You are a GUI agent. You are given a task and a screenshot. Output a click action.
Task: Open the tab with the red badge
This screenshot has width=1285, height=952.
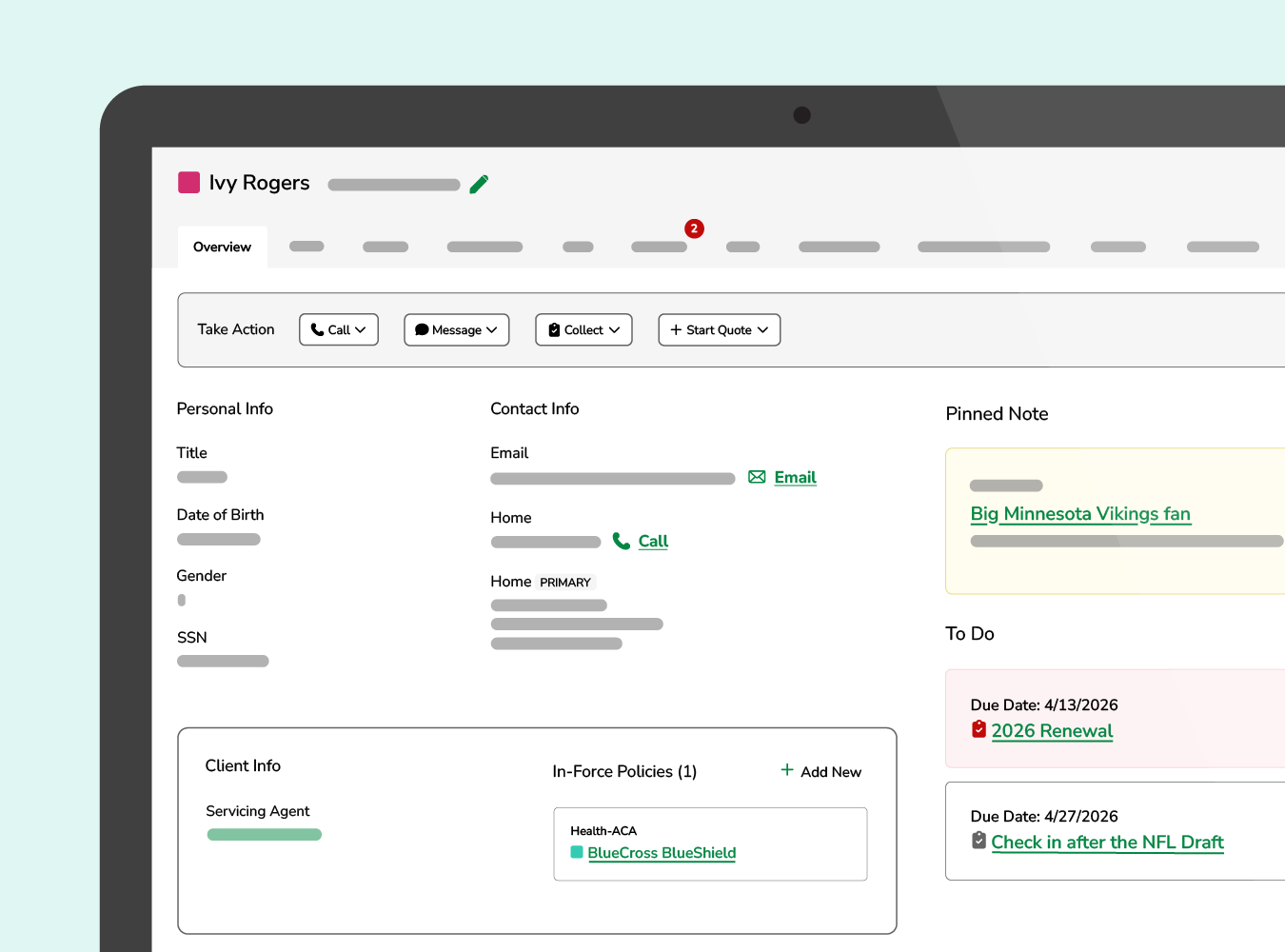tap(659, 247)
